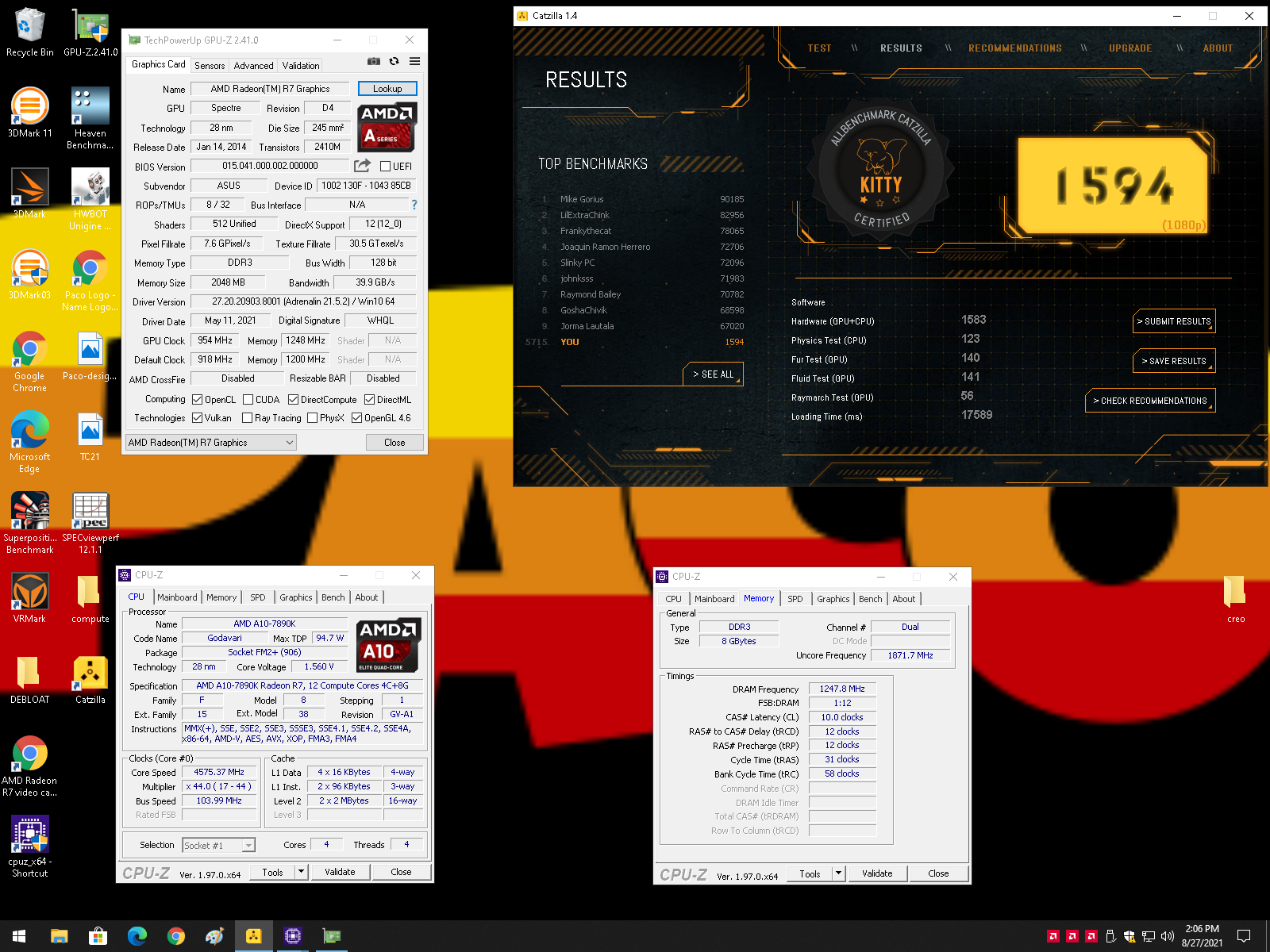Open Microsoft Store from the taskbar
The image size is (1270, 952).
[x=98, y=936]
